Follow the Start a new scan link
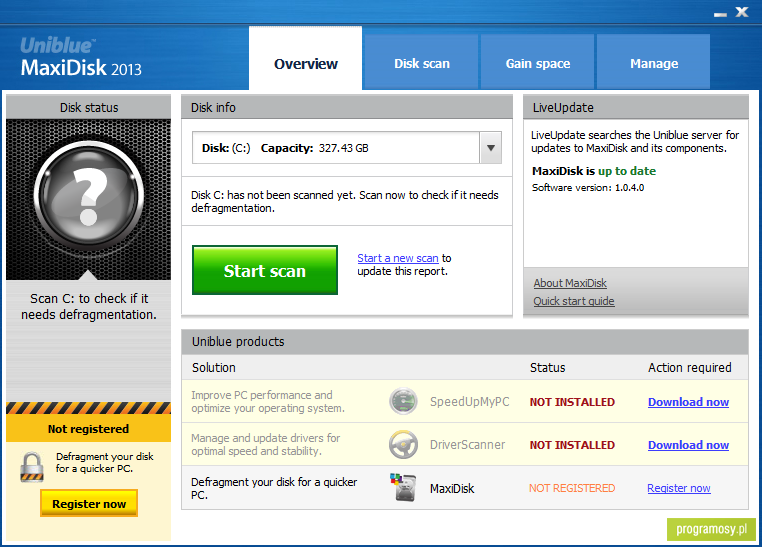Screen dimensions: 762x547 tap(398, 258)
